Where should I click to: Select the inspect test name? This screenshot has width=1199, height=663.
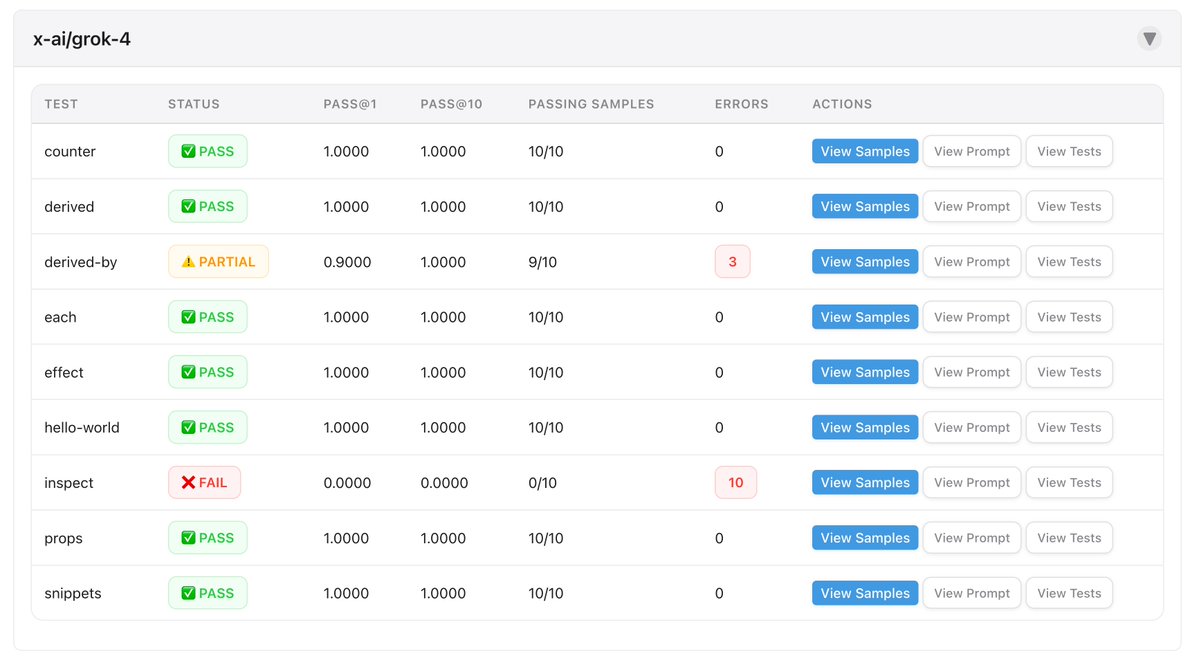pyautogui.click(x=69, y=483)
